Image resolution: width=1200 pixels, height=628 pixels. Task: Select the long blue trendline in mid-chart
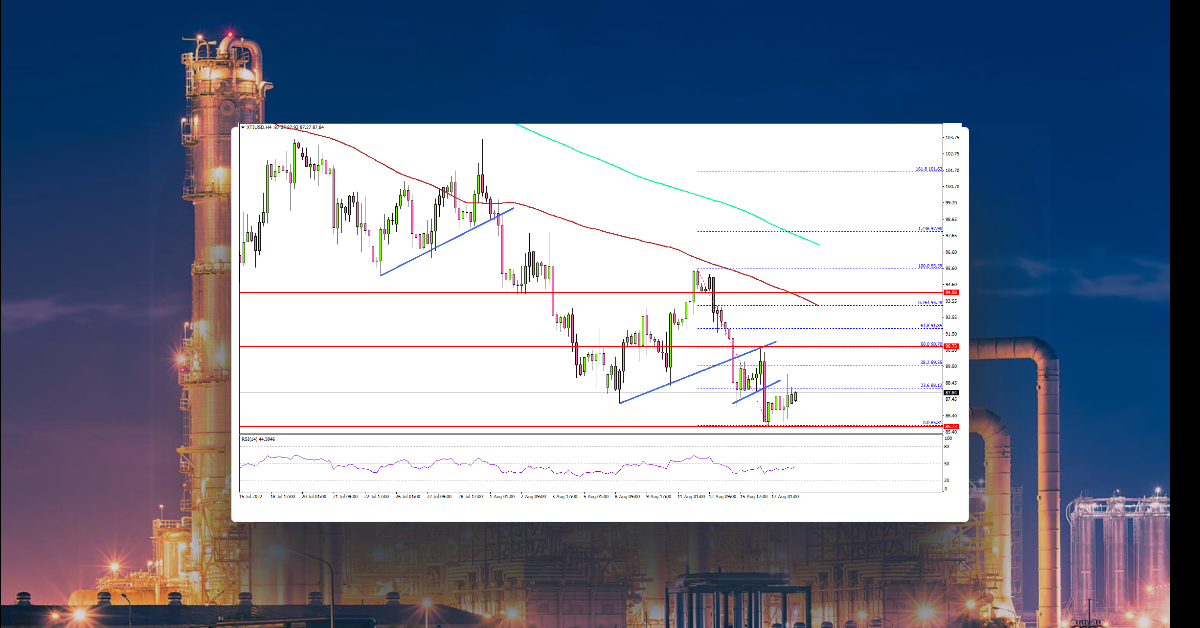pyautogui.click(x=697, y=372)
